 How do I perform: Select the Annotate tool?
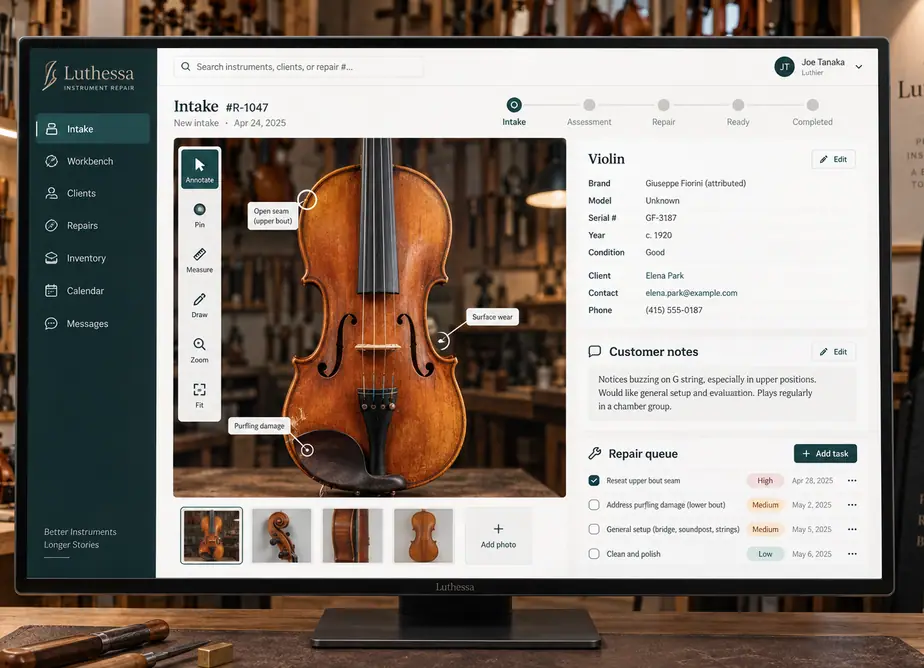(x=200, y=169)
